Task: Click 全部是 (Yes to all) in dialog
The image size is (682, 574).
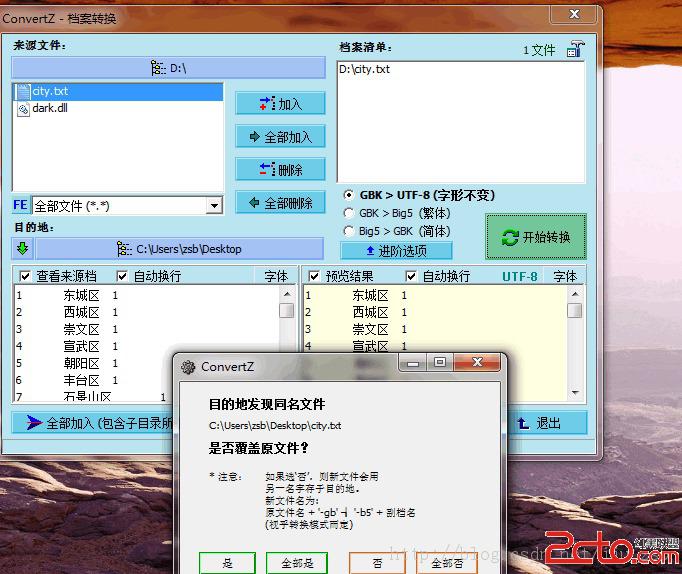Action: coord(297,564)
